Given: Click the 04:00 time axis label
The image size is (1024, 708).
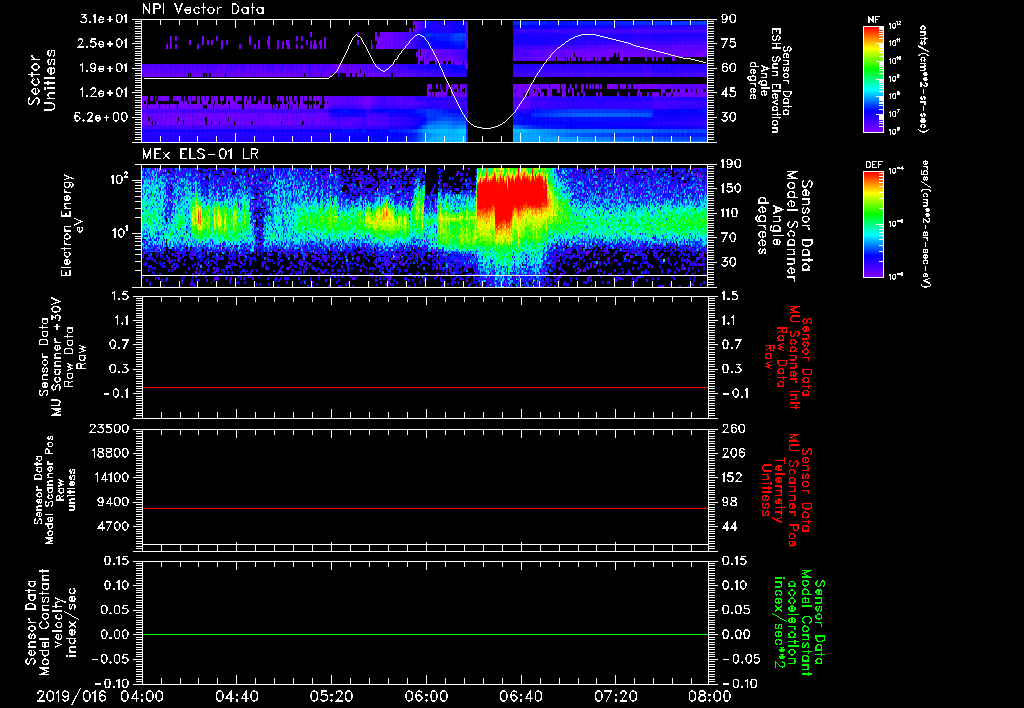Looking at the screenshot, I should point(142,696).
